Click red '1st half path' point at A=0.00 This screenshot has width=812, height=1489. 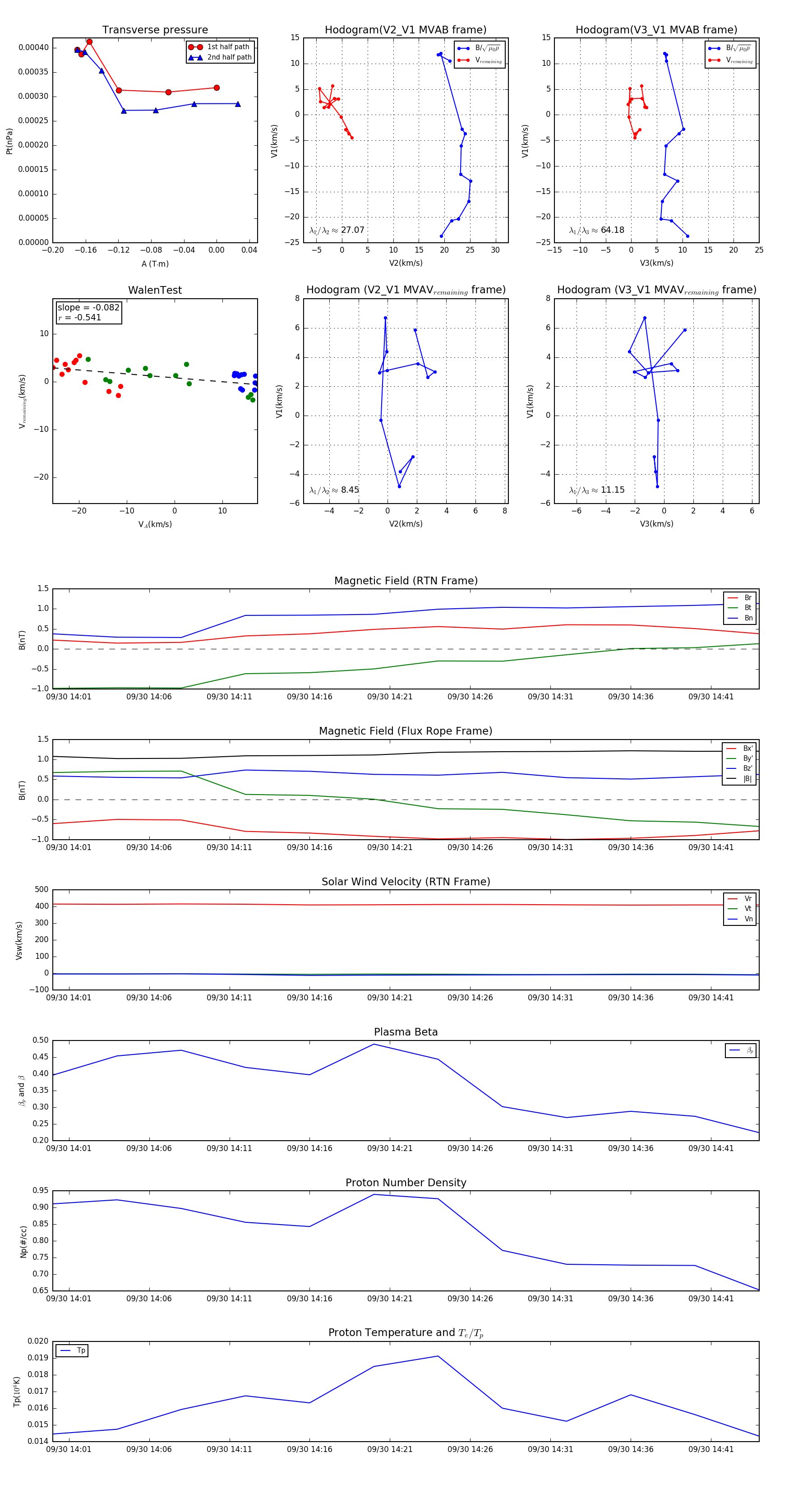(217, 88)
